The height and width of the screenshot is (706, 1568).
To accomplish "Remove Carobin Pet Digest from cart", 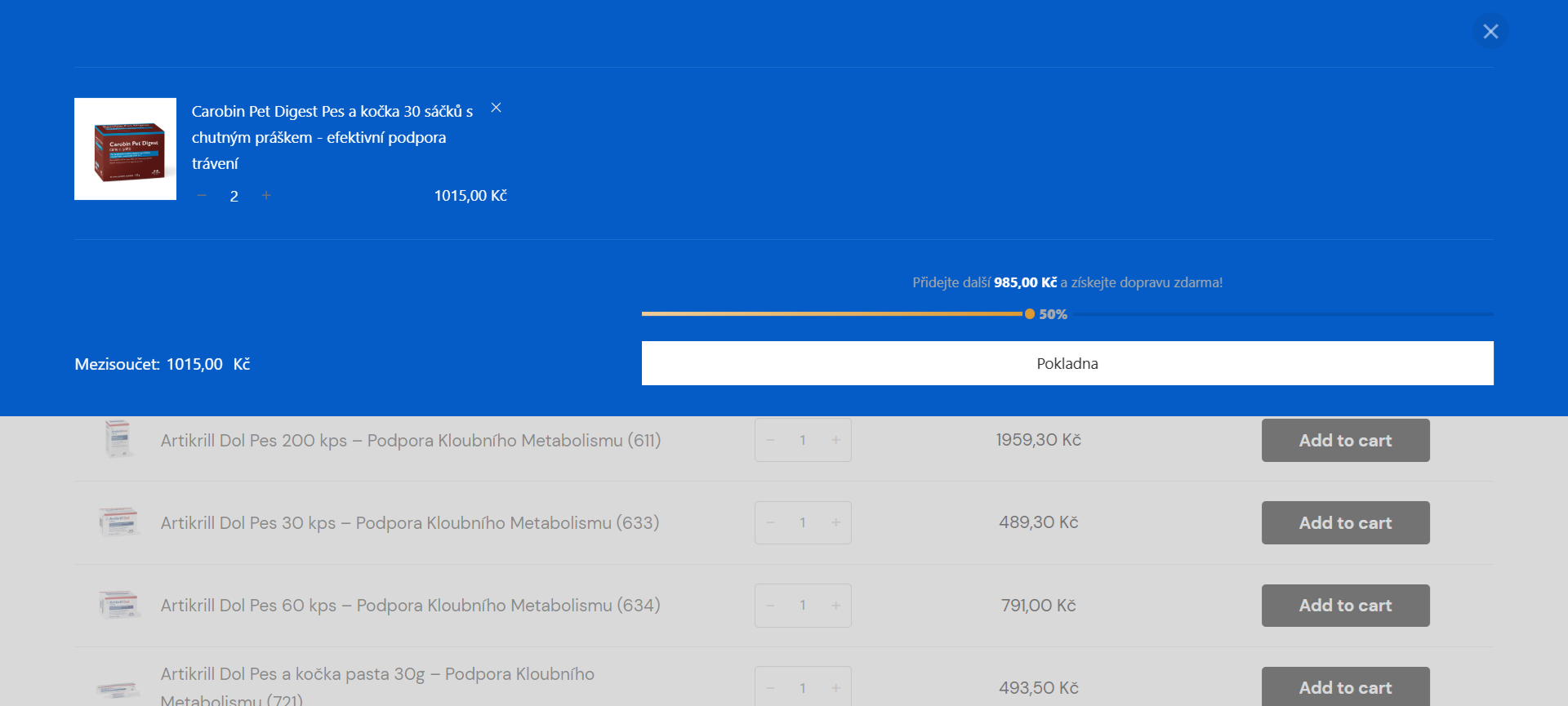I will pyautogui.click(x=496, y=108).
